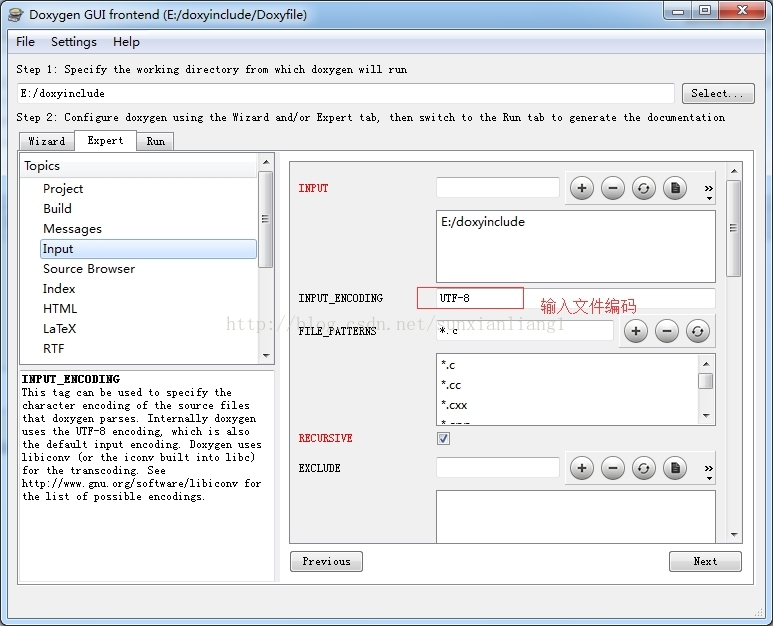Click settings panel scroll-up arrow
The width and height of the screenshot is (773, 626).
coord(734,171)
